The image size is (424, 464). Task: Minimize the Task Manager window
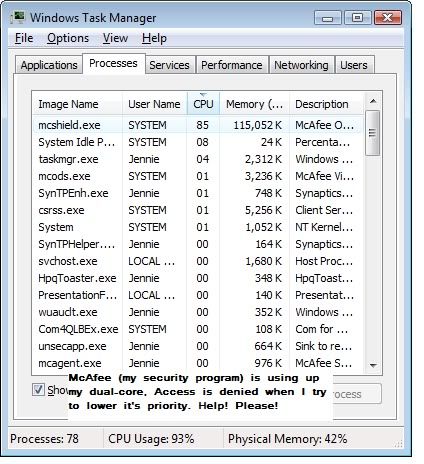tap(328, 18)
